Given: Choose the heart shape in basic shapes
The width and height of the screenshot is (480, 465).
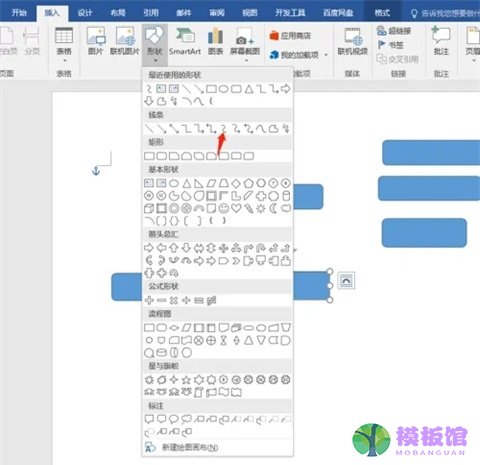Looking at the screenshot, I should pyautogui.click(x=236, y=208).
